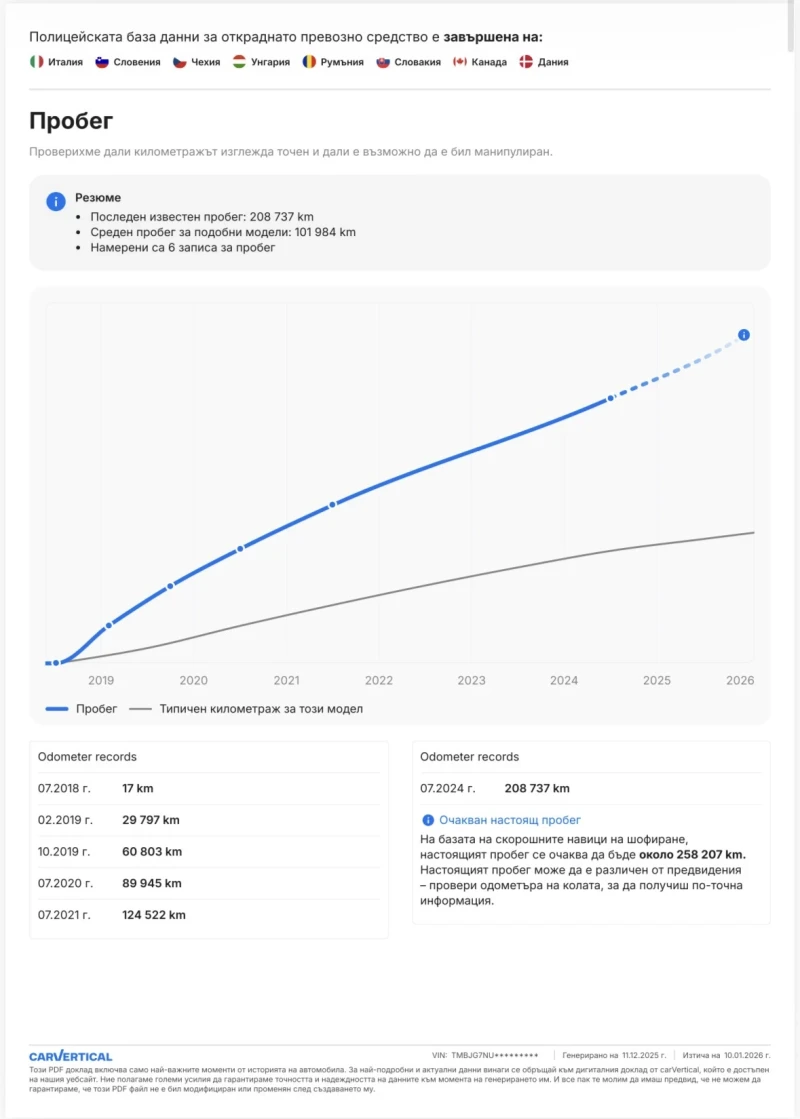
Task: Click the info icon beside Резюме
Action: (x=56, y=201)
